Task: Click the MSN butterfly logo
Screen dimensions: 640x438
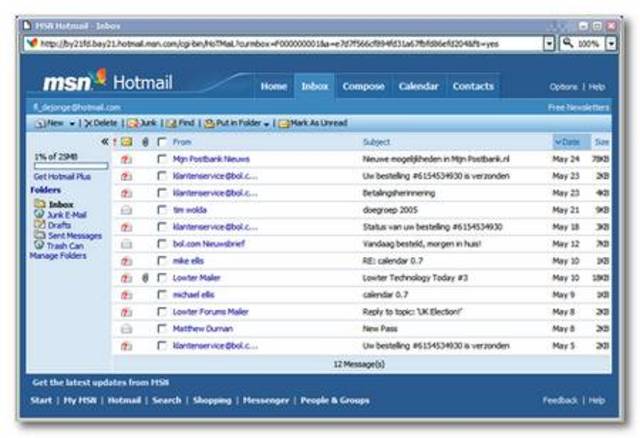Action: click(x=100, y=78)
